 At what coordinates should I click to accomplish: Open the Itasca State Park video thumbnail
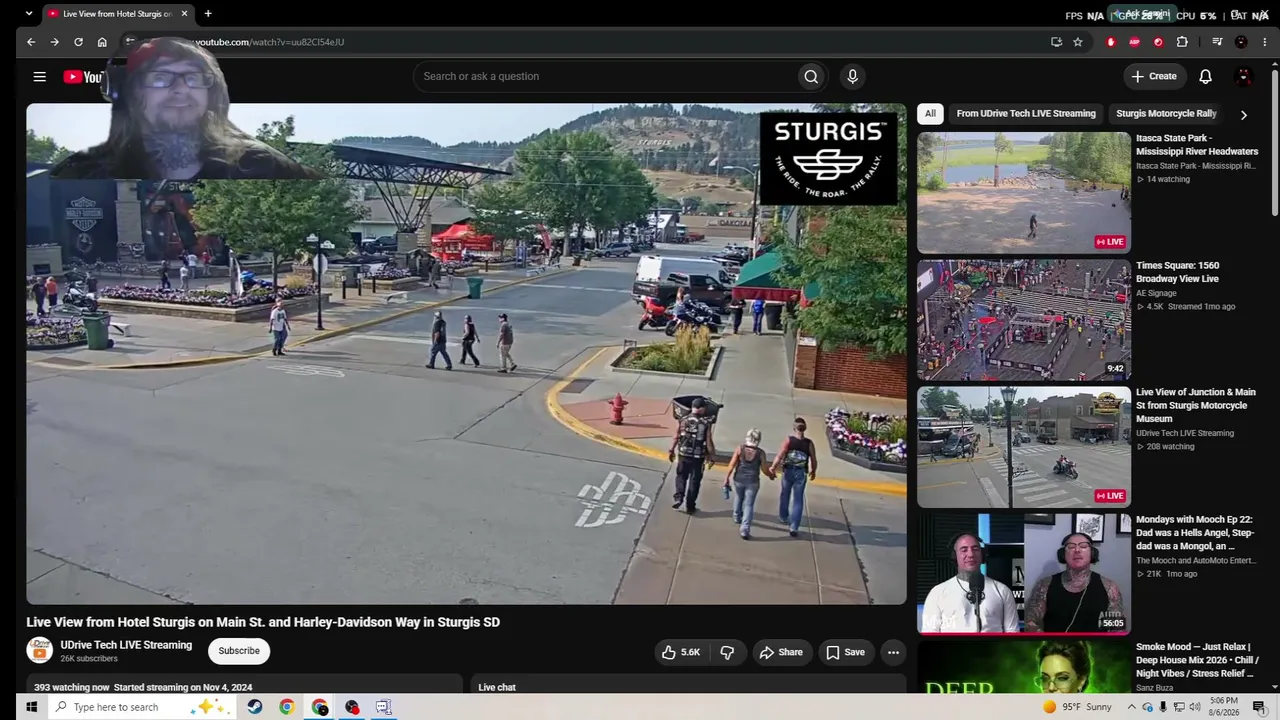1024,192
